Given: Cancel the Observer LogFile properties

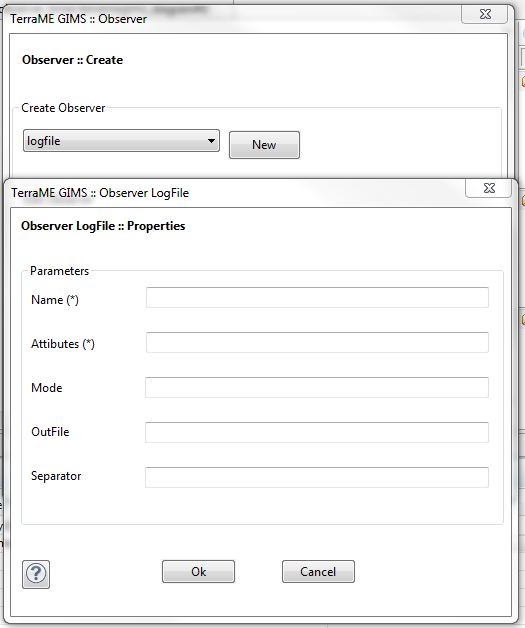Looking at the screenshot, I should point(318,572).
